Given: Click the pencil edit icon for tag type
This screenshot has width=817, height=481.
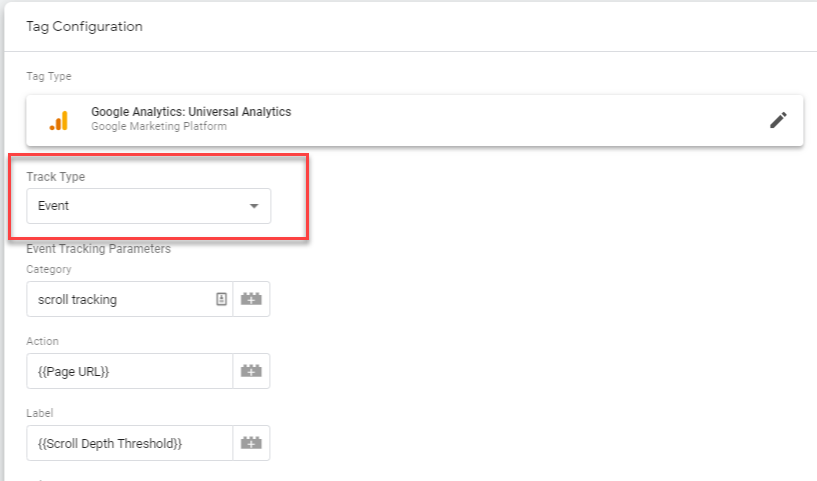Looking at the screenshot, I should pyautogui.click(x=778, y=120).
